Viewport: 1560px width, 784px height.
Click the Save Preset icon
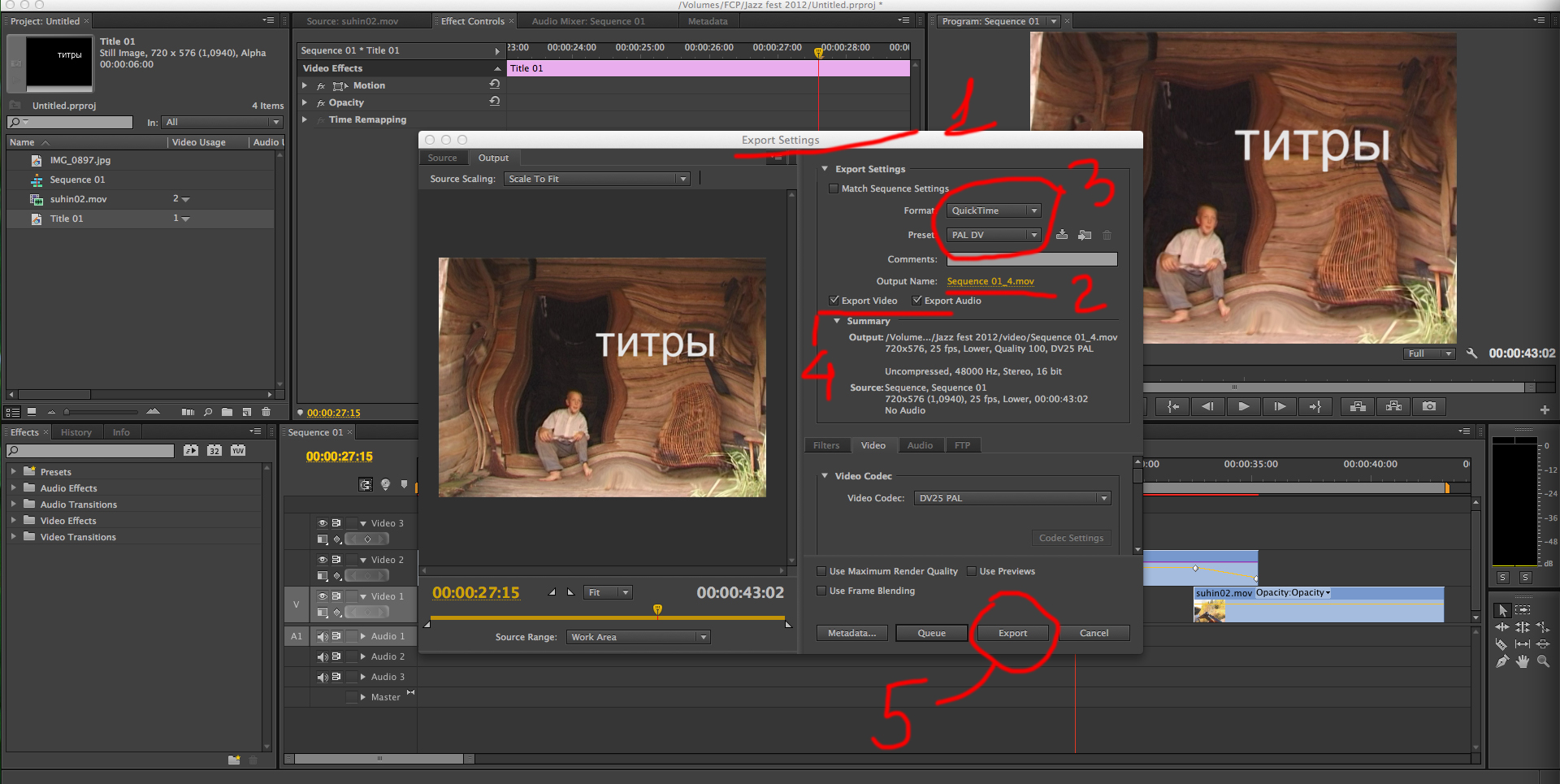point(1062,235)
